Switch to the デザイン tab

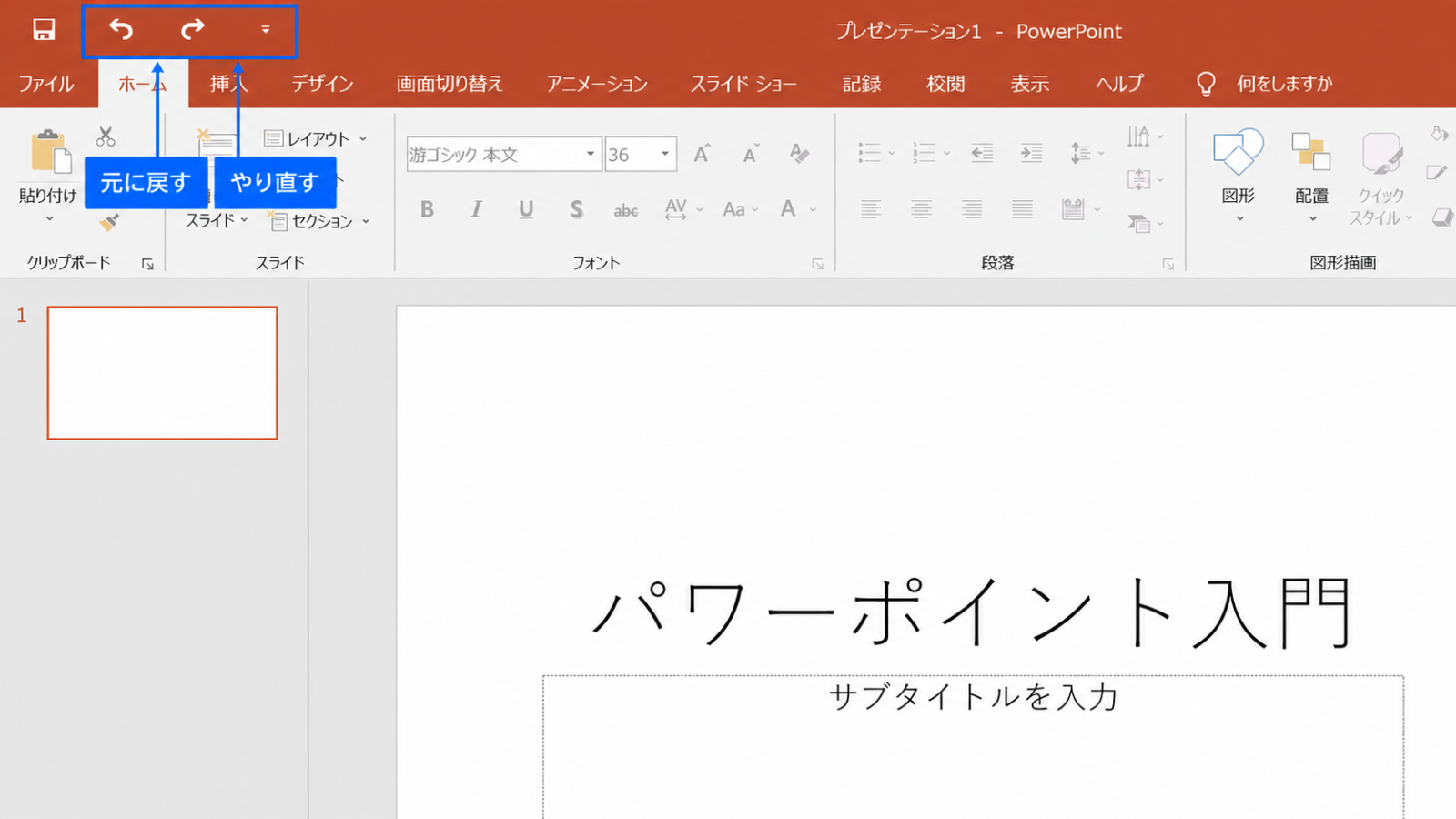pos(322,84)
